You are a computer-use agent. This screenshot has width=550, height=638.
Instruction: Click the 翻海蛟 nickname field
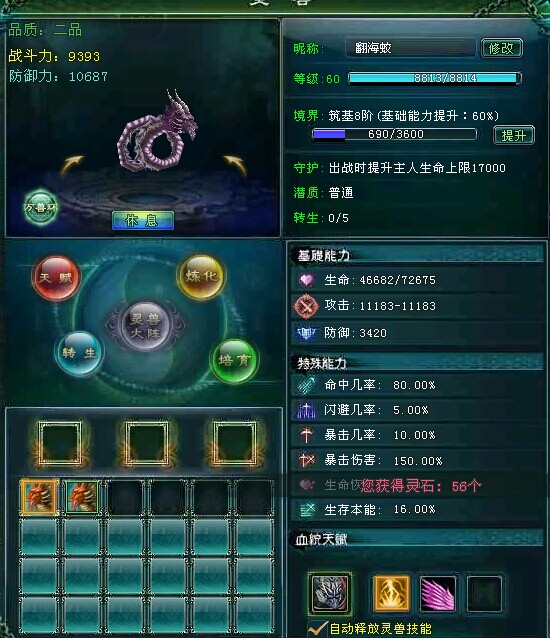410,48
